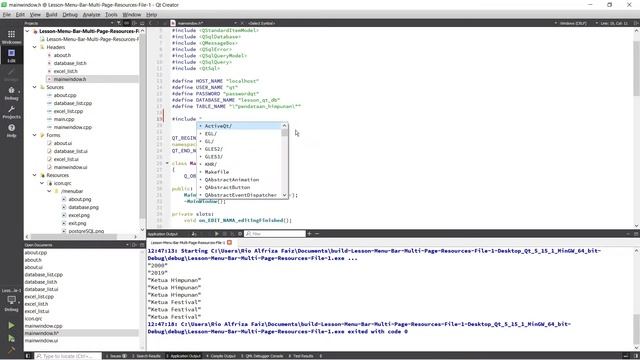
Task: Click the Build project hammer icon
Action: [11, 350]
